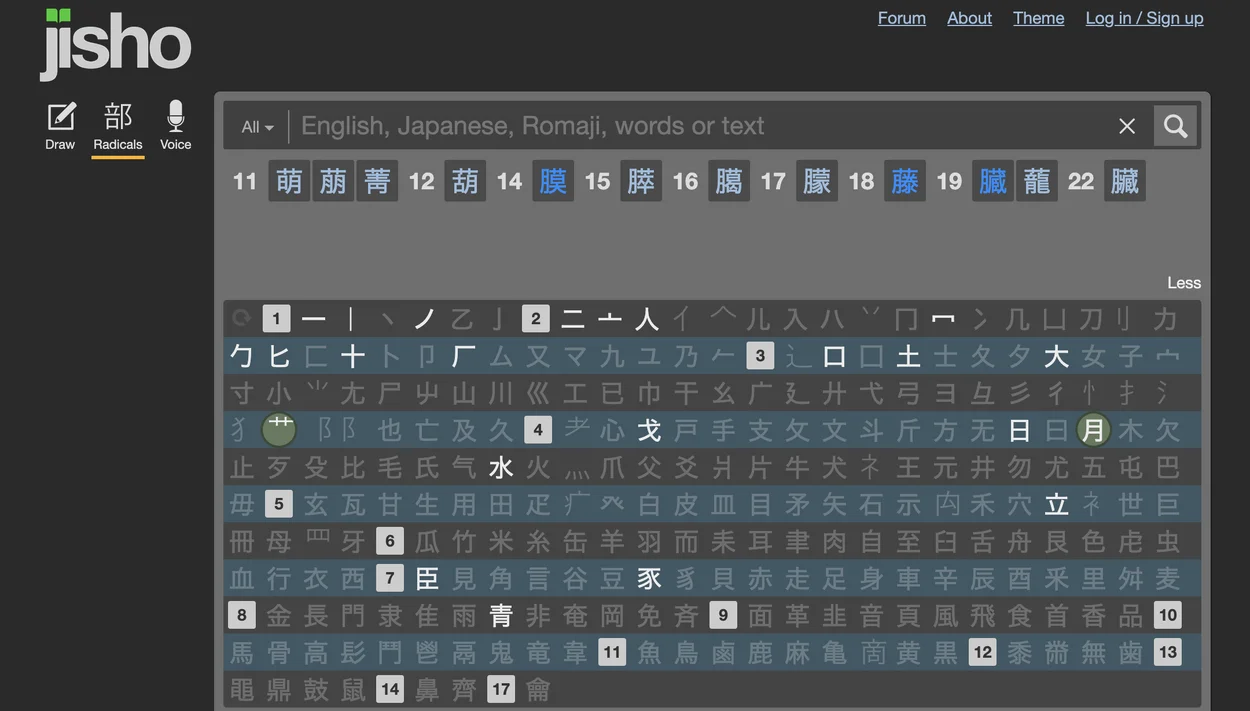Screen dimensions: 1250x711
Task: Toggle the 勹 wrap radical
Action: point(241,356)
